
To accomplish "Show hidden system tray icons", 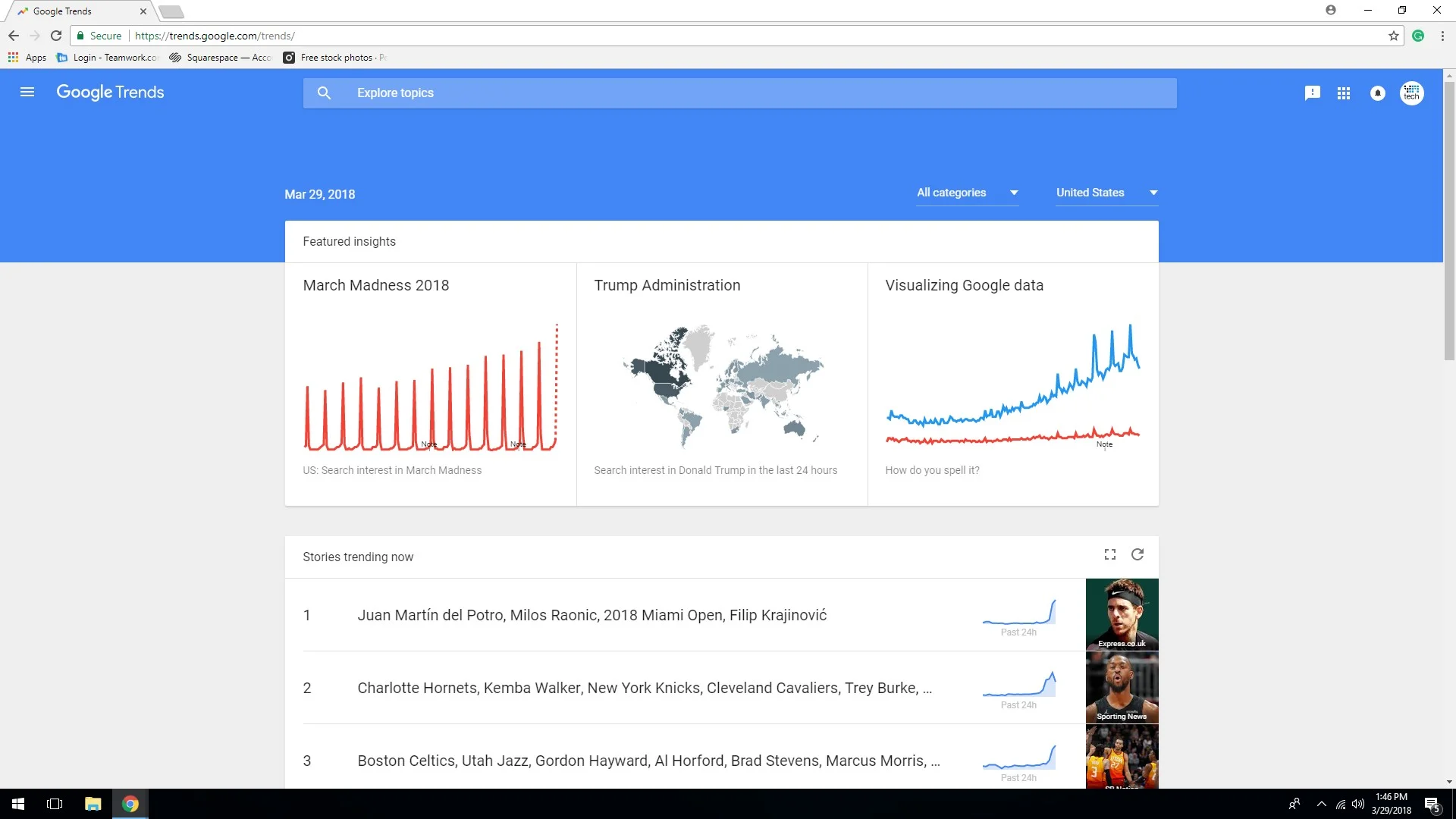I will (1322, 804).
